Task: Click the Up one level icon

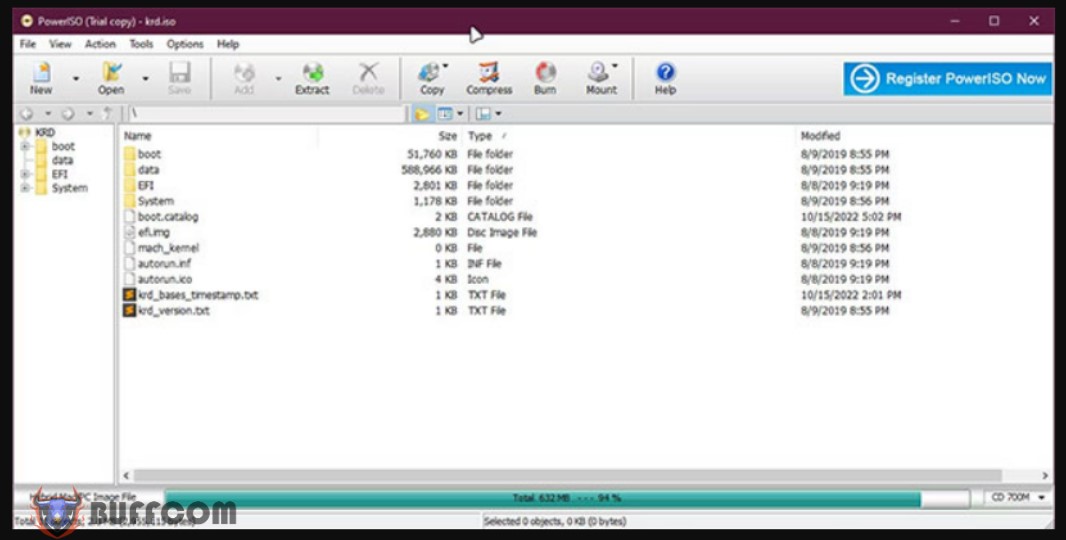Action: (107, 114)
